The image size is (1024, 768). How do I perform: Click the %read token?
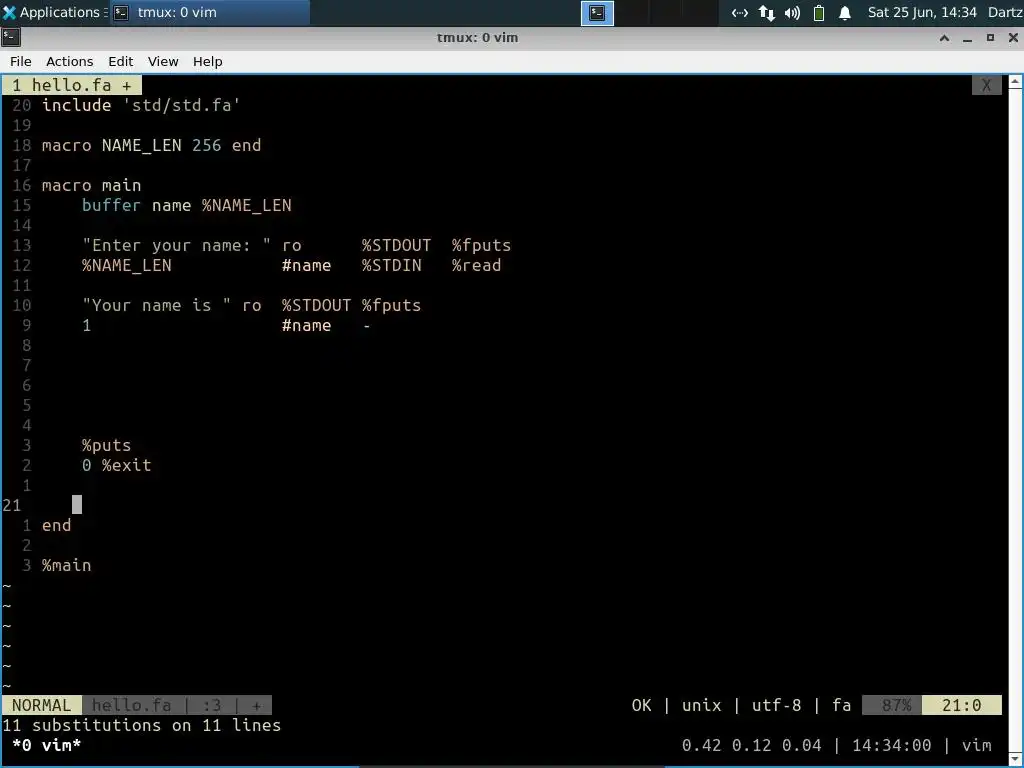(477, 265)
